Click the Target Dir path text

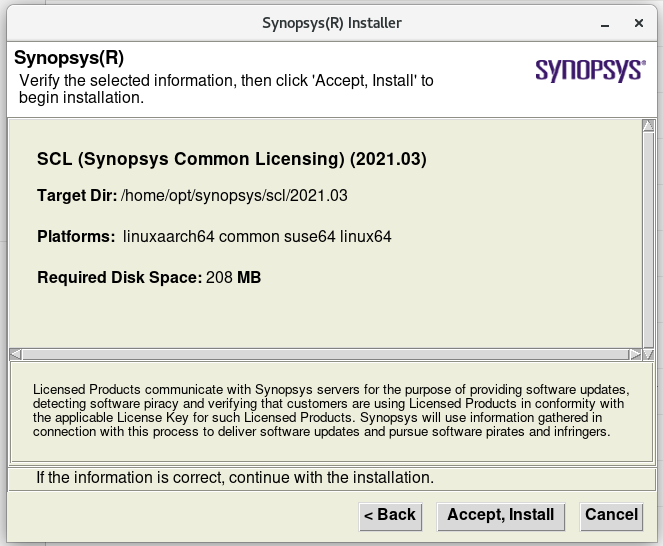click(x=234, y=196)
